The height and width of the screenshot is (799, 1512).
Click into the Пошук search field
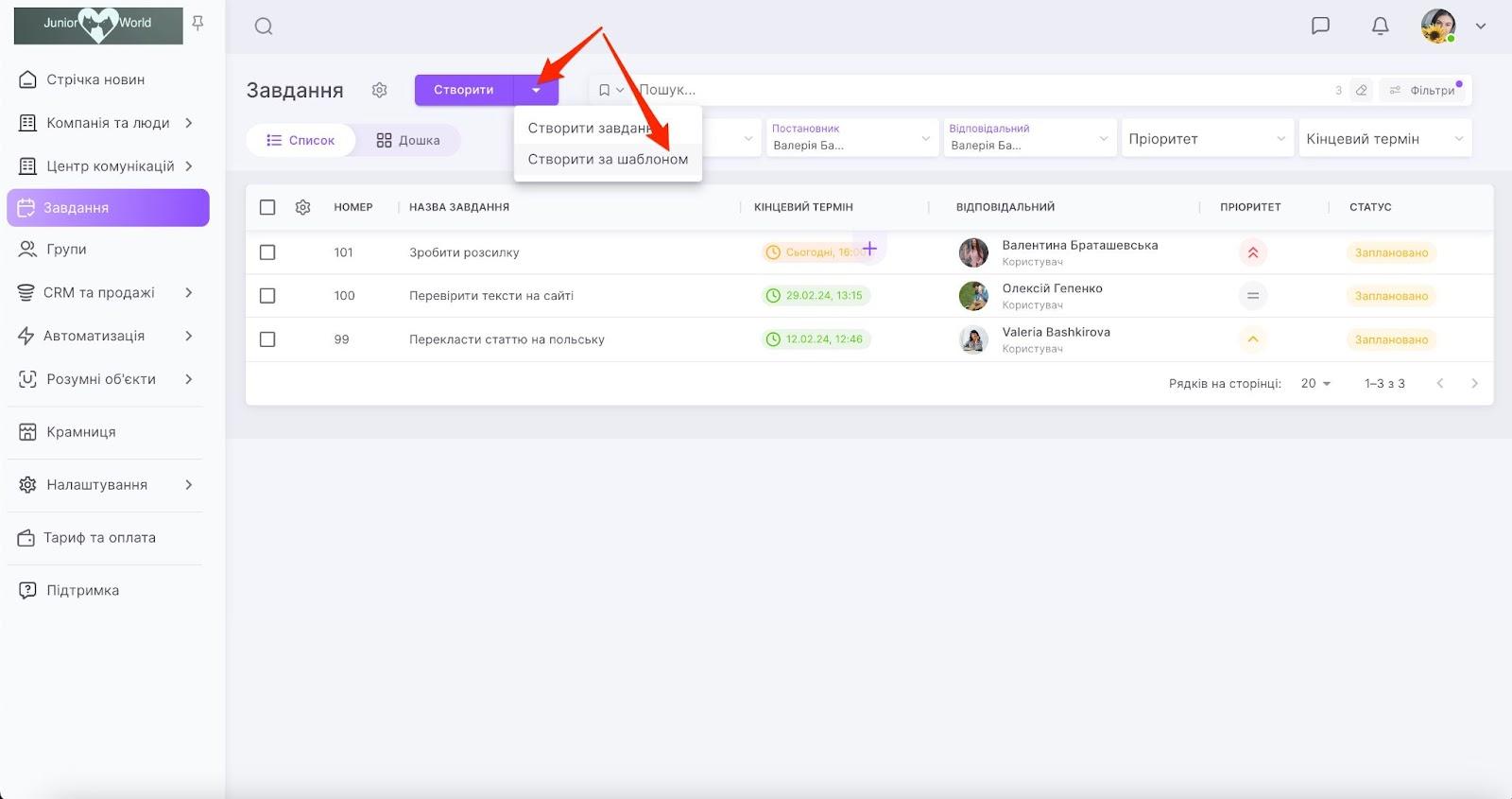pos(978,90)
